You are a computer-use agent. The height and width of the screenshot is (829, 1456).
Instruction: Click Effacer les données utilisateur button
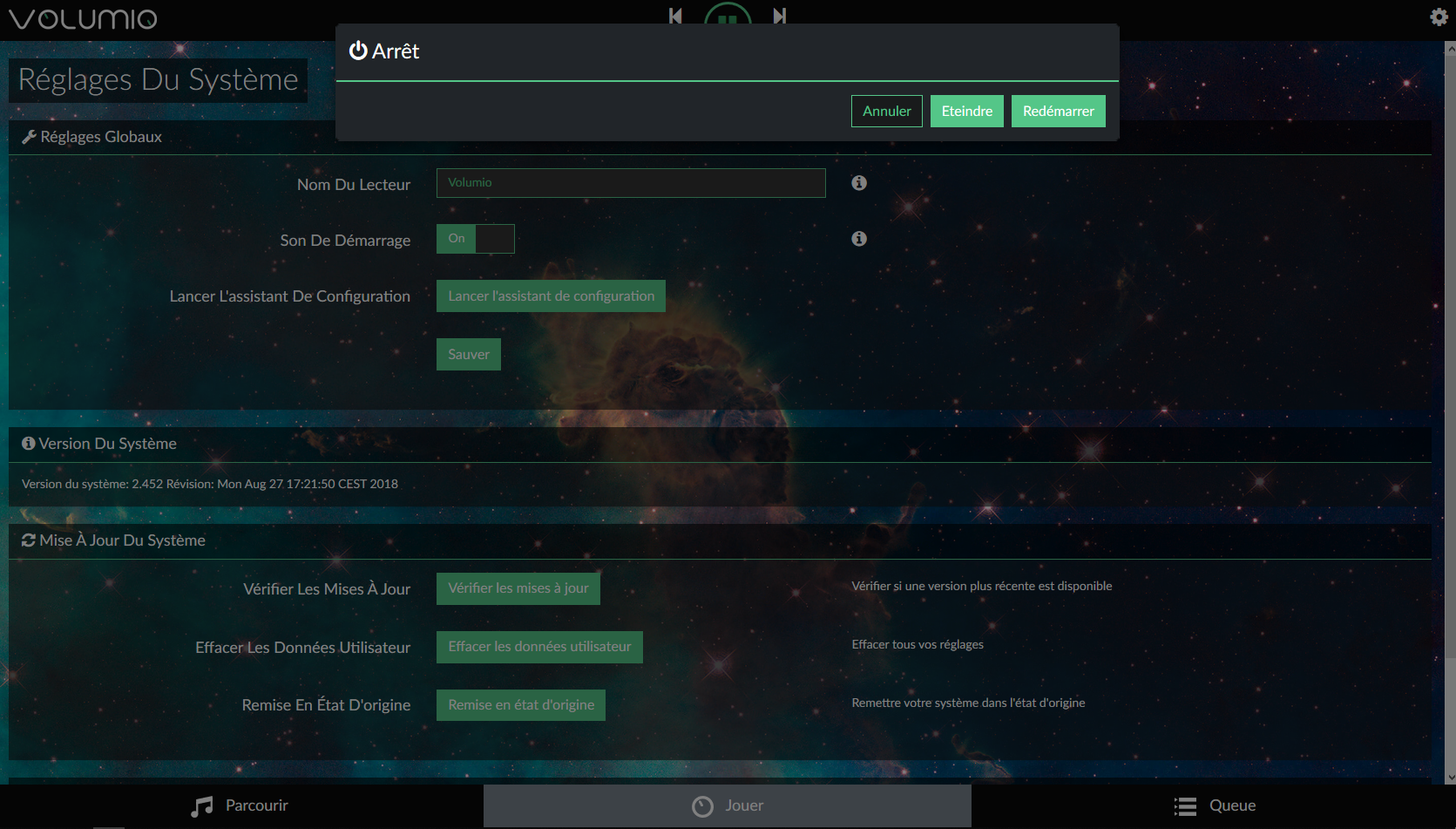coord(539,647)
